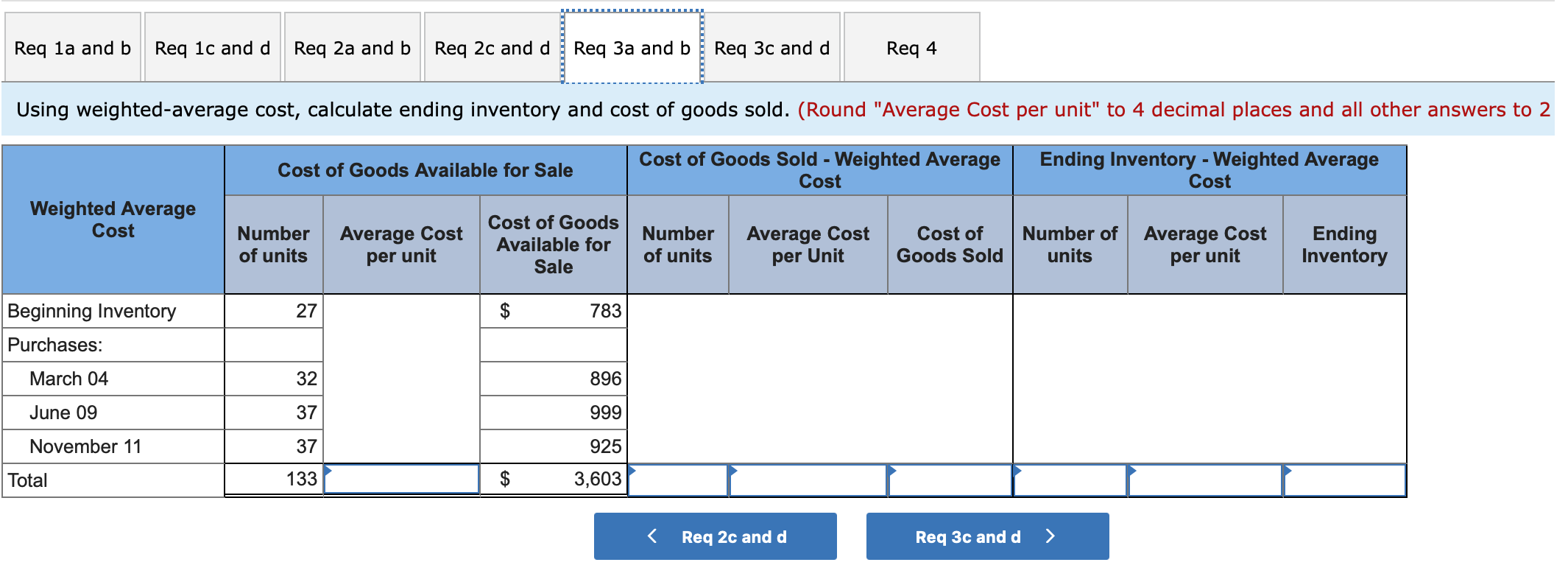The width and height of the screenshot is (1568, 579).
Task: Click the Purchases: row label
Action: tap(55, 345)
